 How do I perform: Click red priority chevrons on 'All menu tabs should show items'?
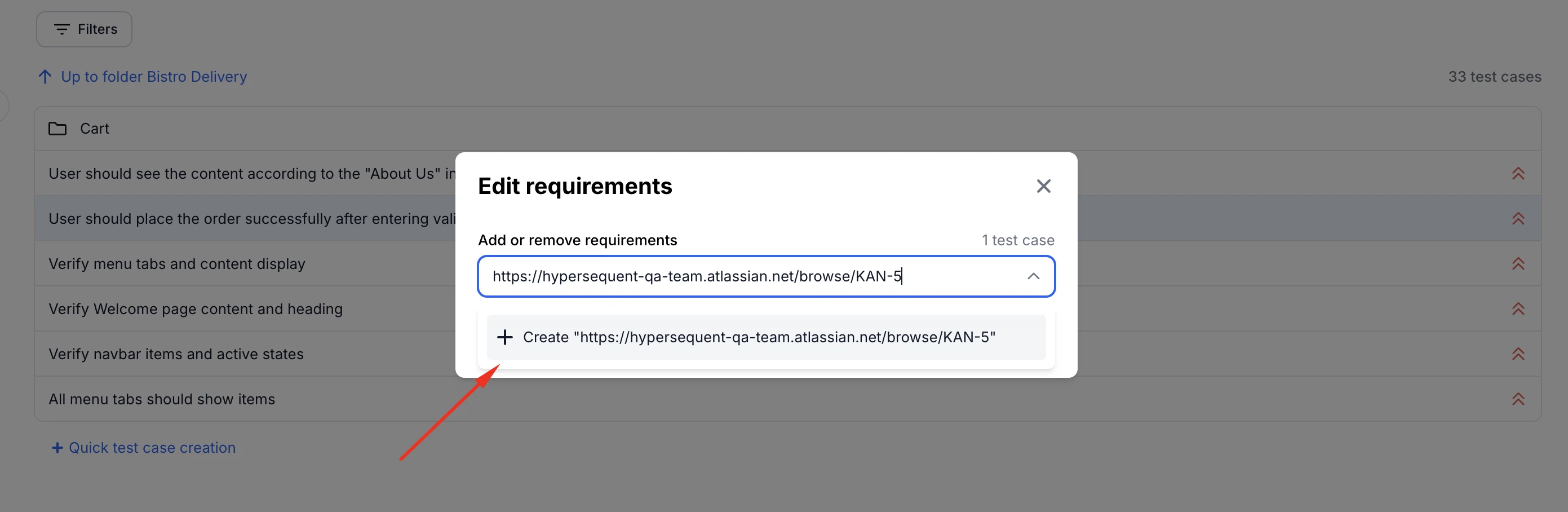pos(1519,399)
